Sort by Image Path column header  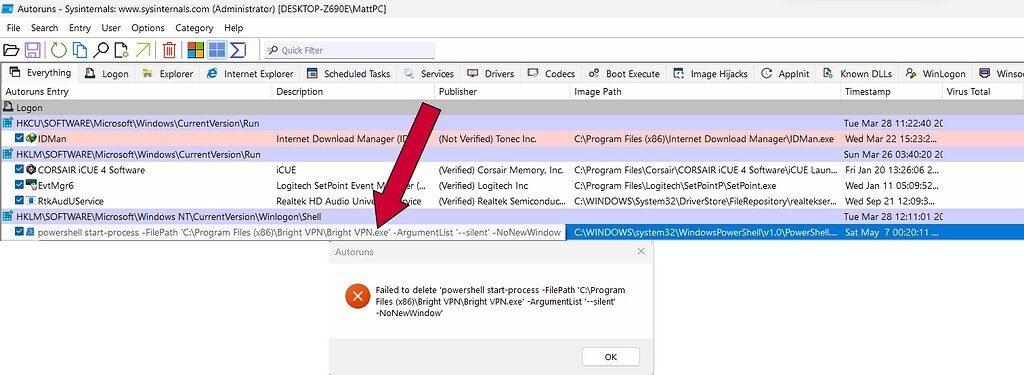(x=705, y=91)
